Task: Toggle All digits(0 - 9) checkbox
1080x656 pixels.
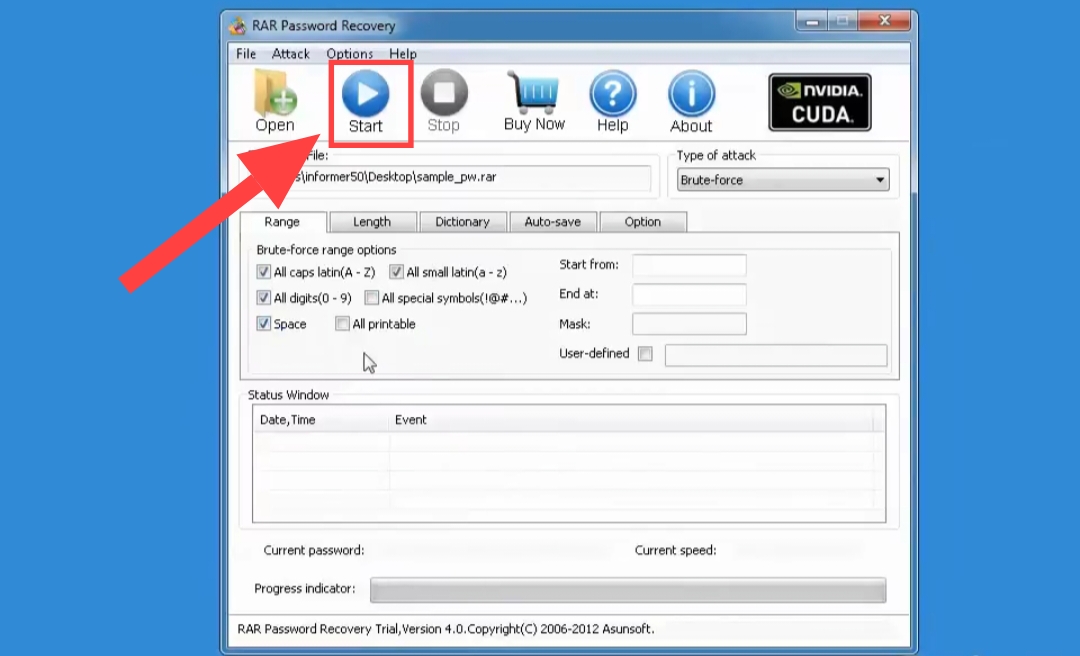Action: [x=264, y=298]
